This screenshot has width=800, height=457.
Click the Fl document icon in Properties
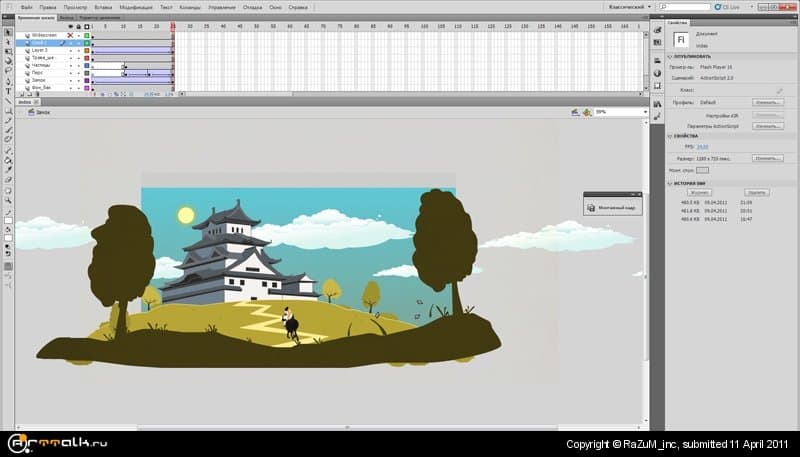pos(681,39)
